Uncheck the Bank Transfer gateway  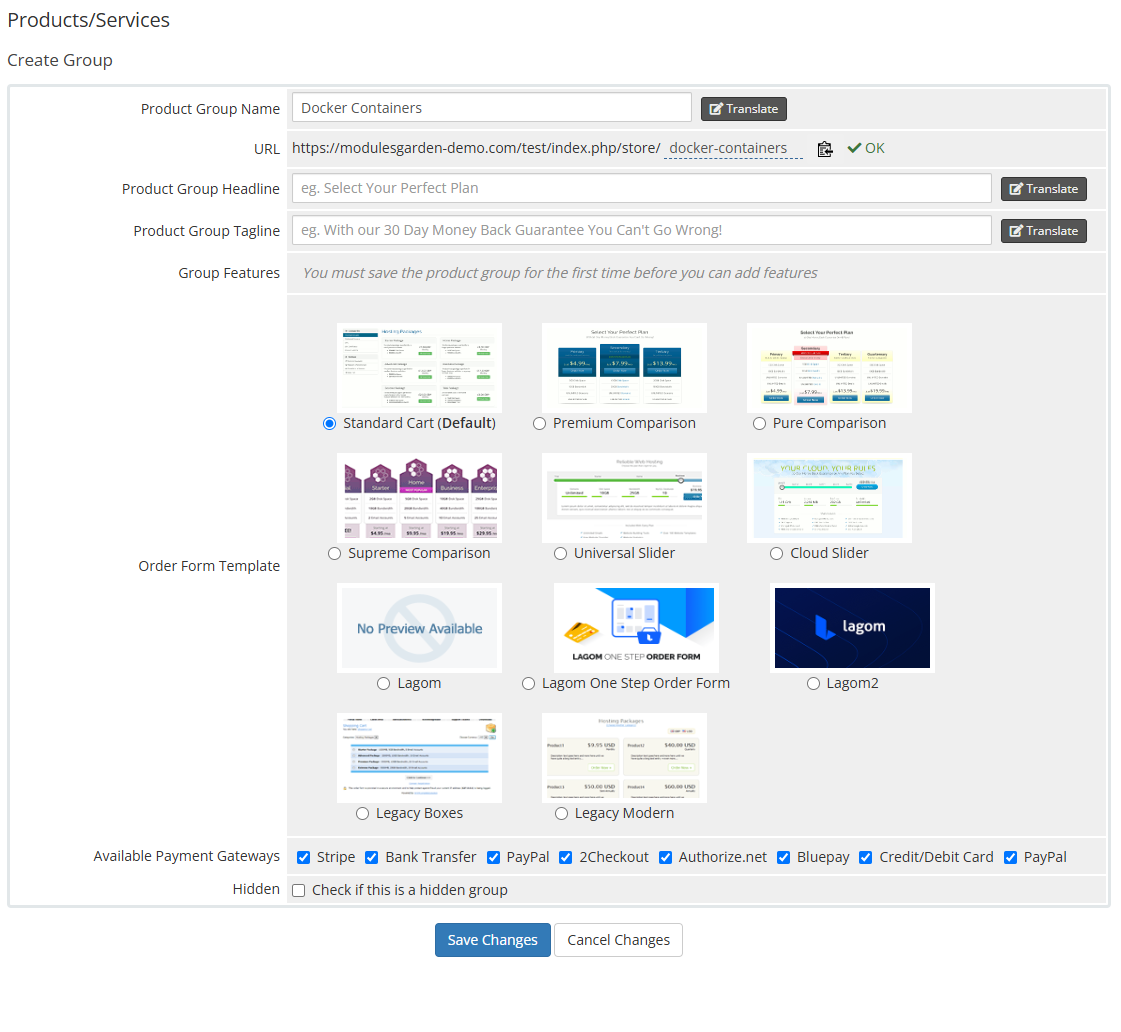(x=372, y=858)
